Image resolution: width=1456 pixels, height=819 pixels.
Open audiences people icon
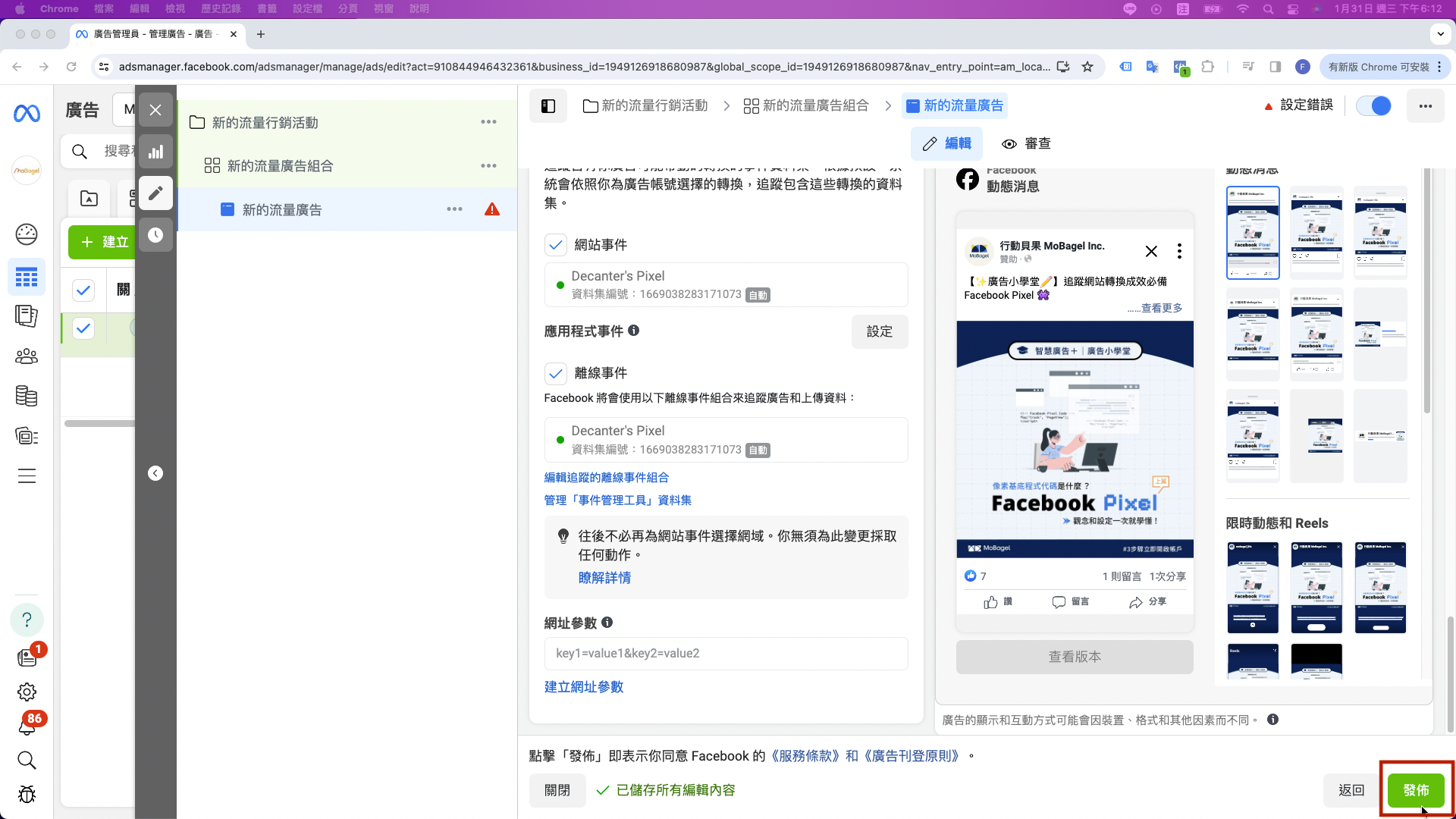coord(27,356)
